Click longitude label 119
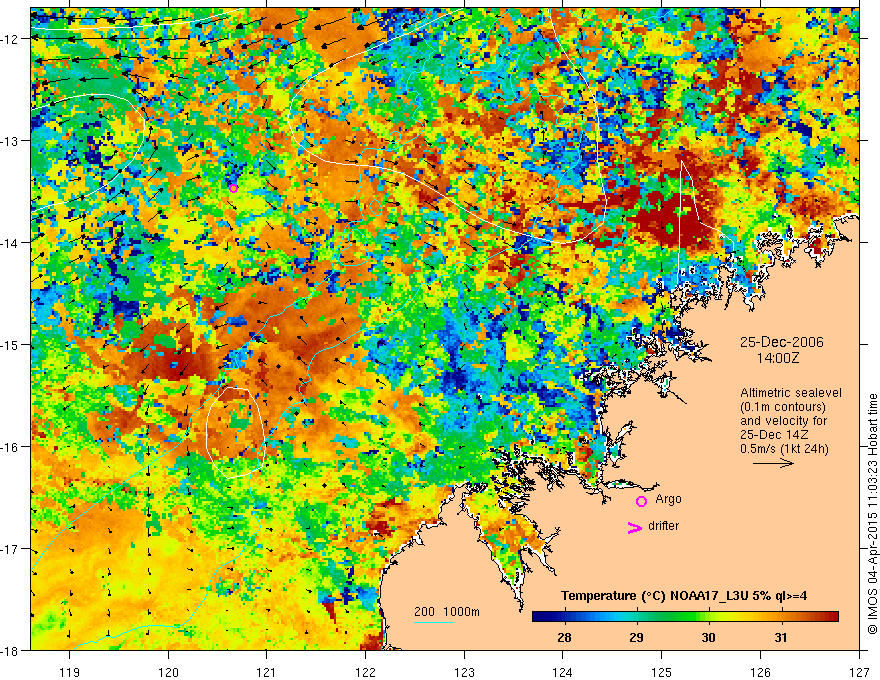 (70, 672)
